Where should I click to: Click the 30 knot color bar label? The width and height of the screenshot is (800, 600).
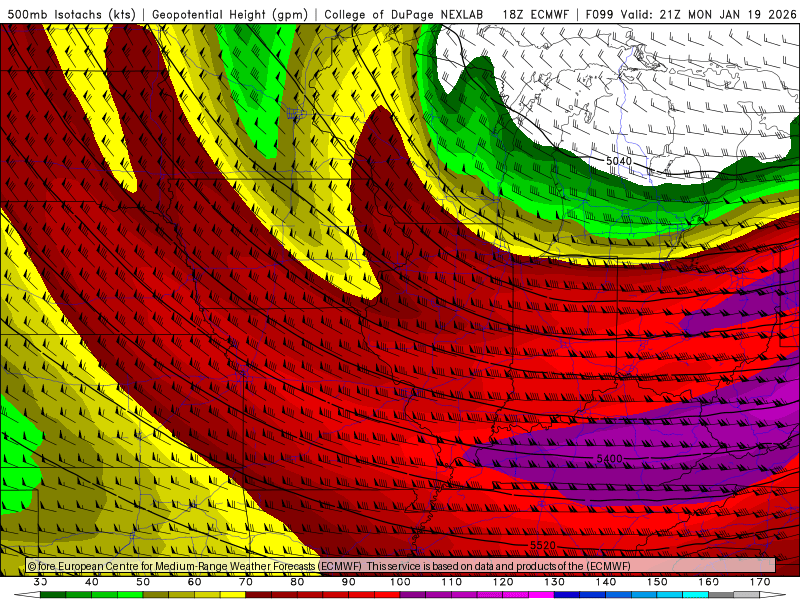tap(40, 582)
